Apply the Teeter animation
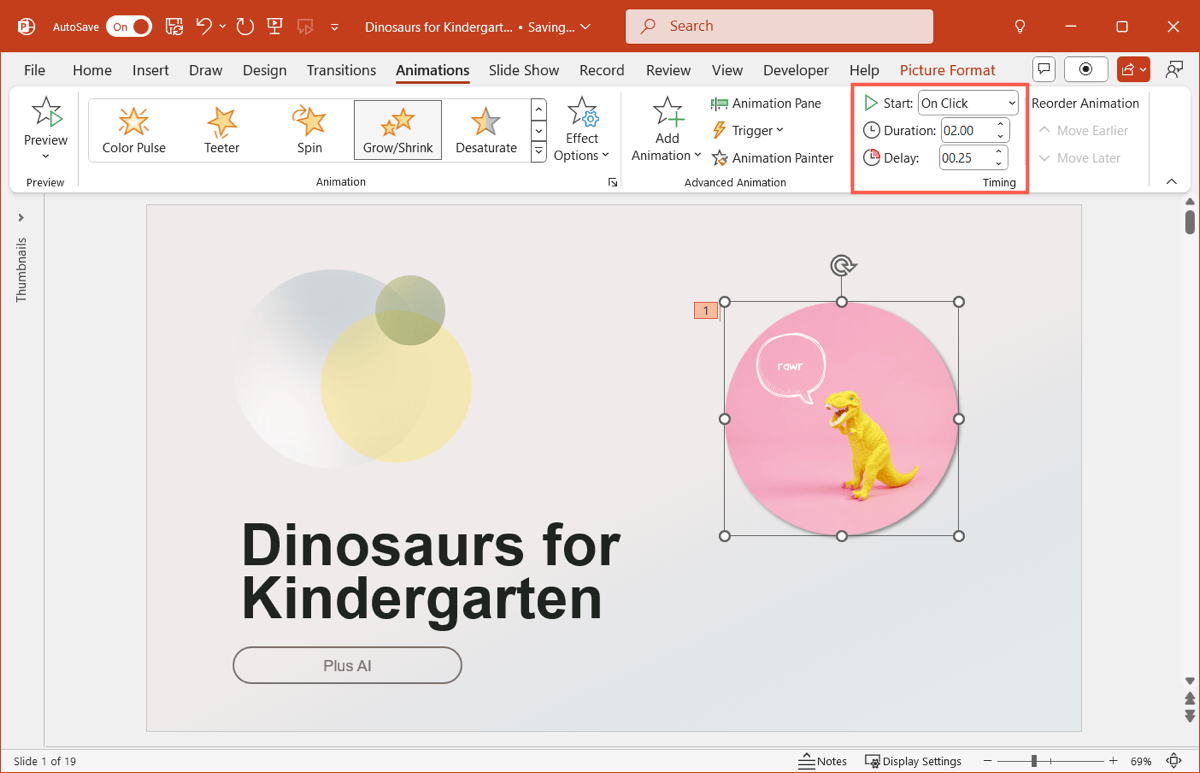The height and width of the screenshot is (773, 1200). 222,130
